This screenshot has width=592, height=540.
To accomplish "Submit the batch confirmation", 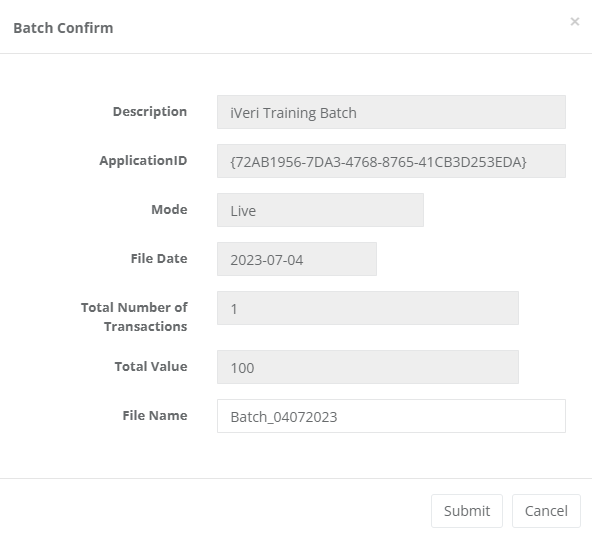I will [x=467, y=511].
